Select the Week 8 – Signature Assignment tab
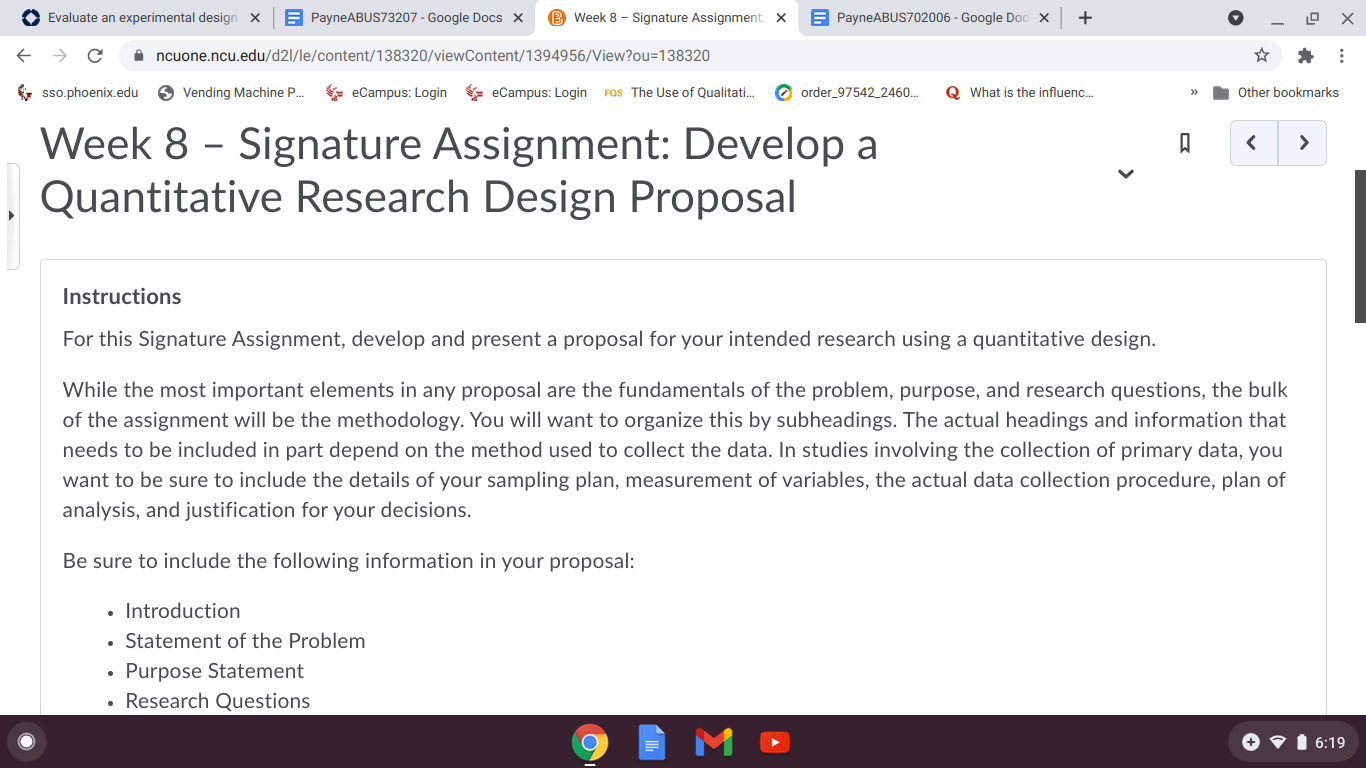The width and height of the screenshot is (1366, 768). click(667, 18)
